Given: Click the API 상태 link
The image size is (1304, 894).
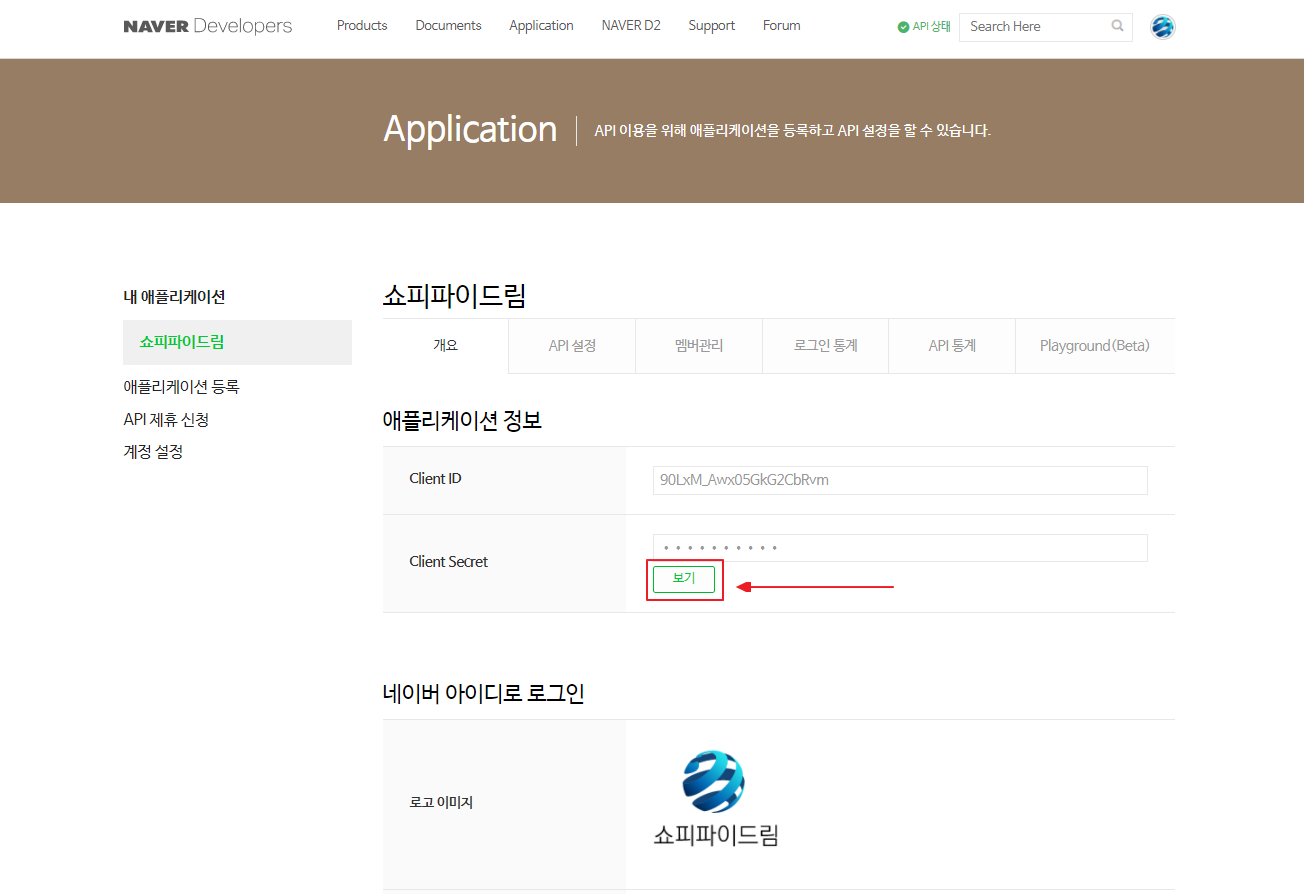Looking at the screenshot, I should (931, 27).
